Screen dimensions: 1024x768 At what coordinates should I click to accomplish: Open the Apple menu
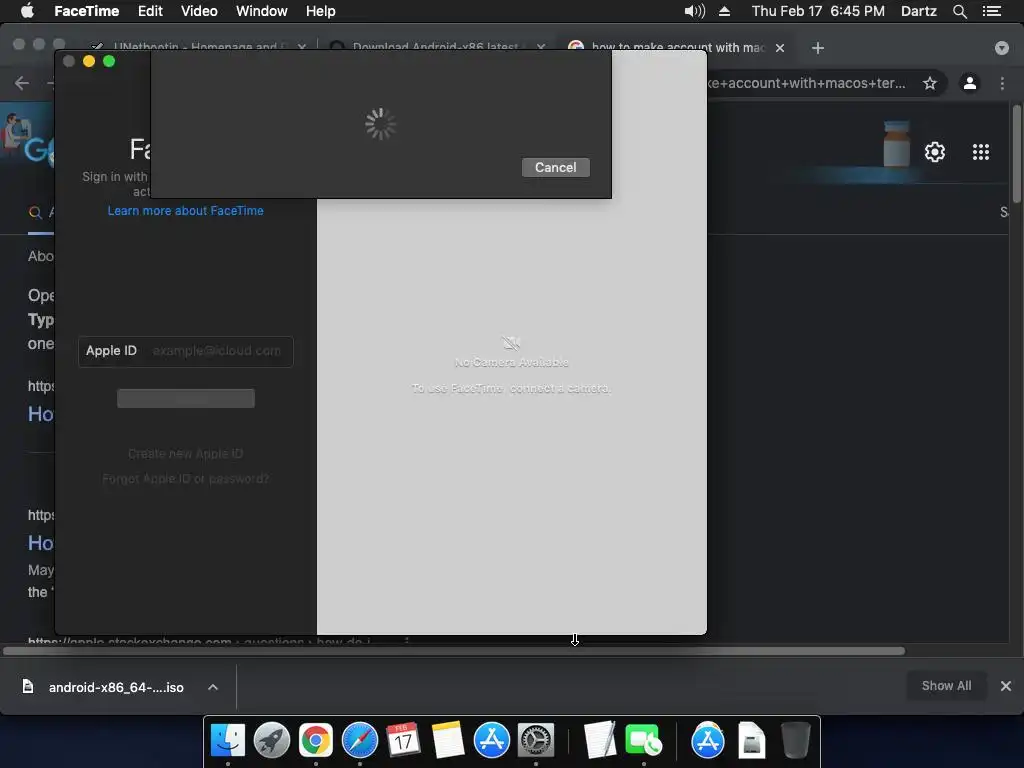coord(27,10)
